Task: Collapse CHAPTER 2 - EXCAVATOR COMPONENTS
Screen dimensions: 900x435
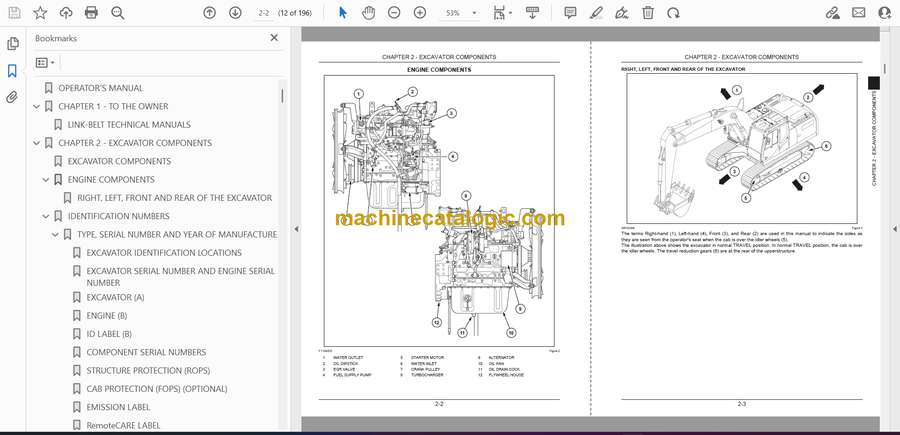Action: point(37,143)
